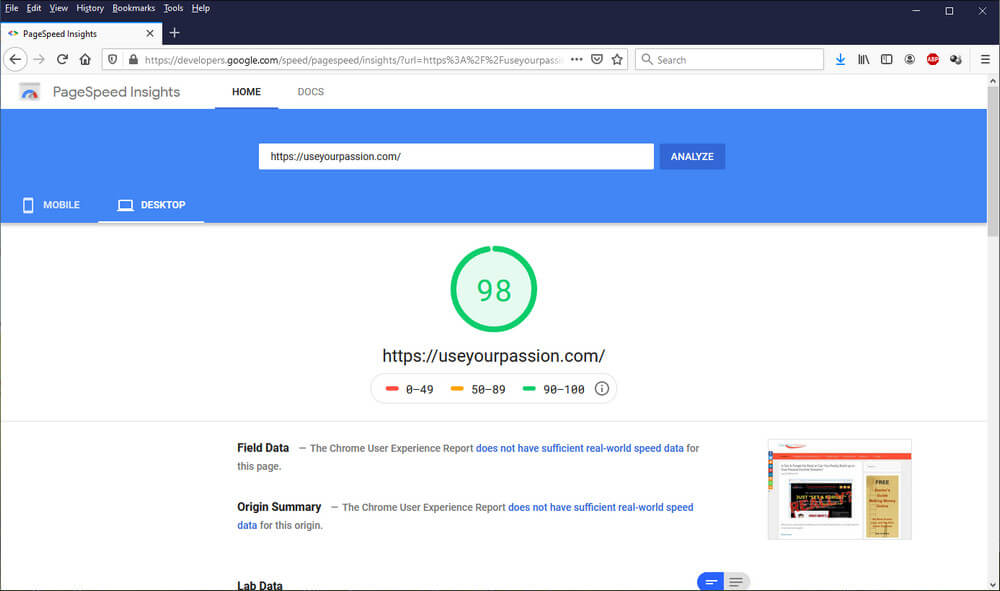Click the 98 score gauge

pos(494,289)
